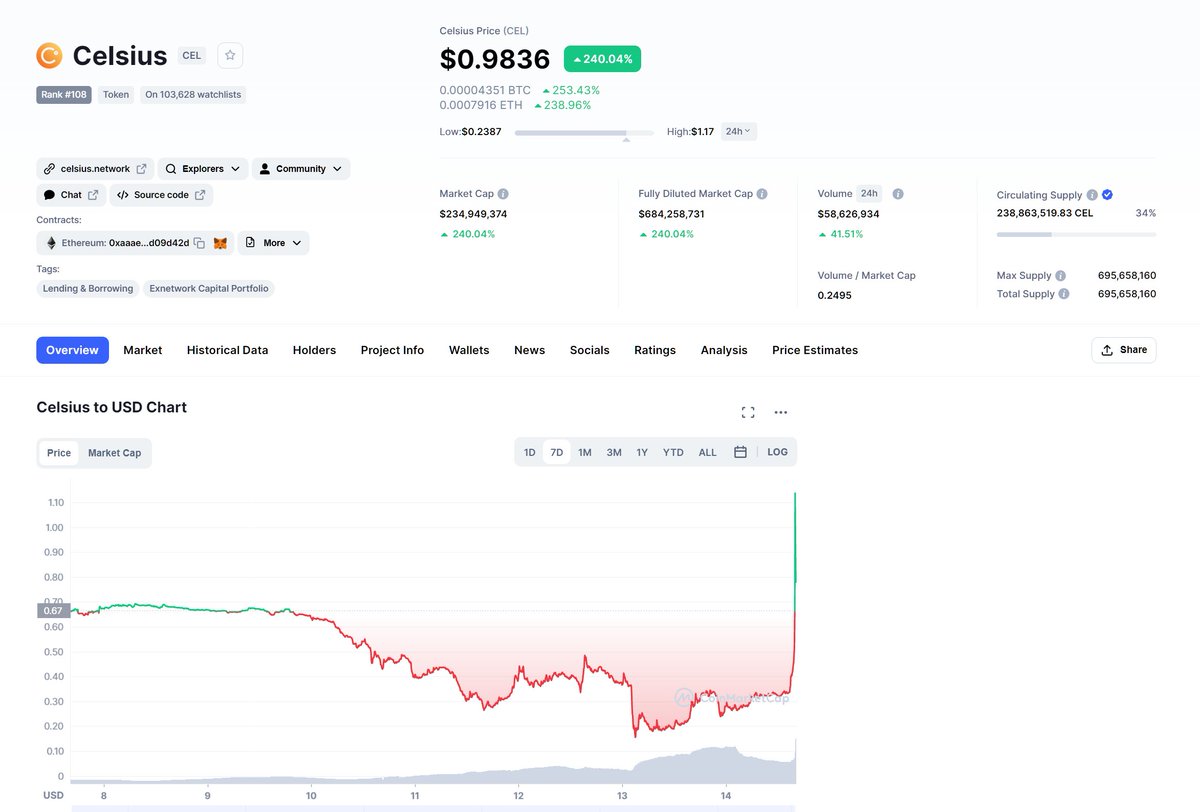Screen dimensions: 1200x812
Task: Show Circulating Supply info icon
Action: (1092, 195)
